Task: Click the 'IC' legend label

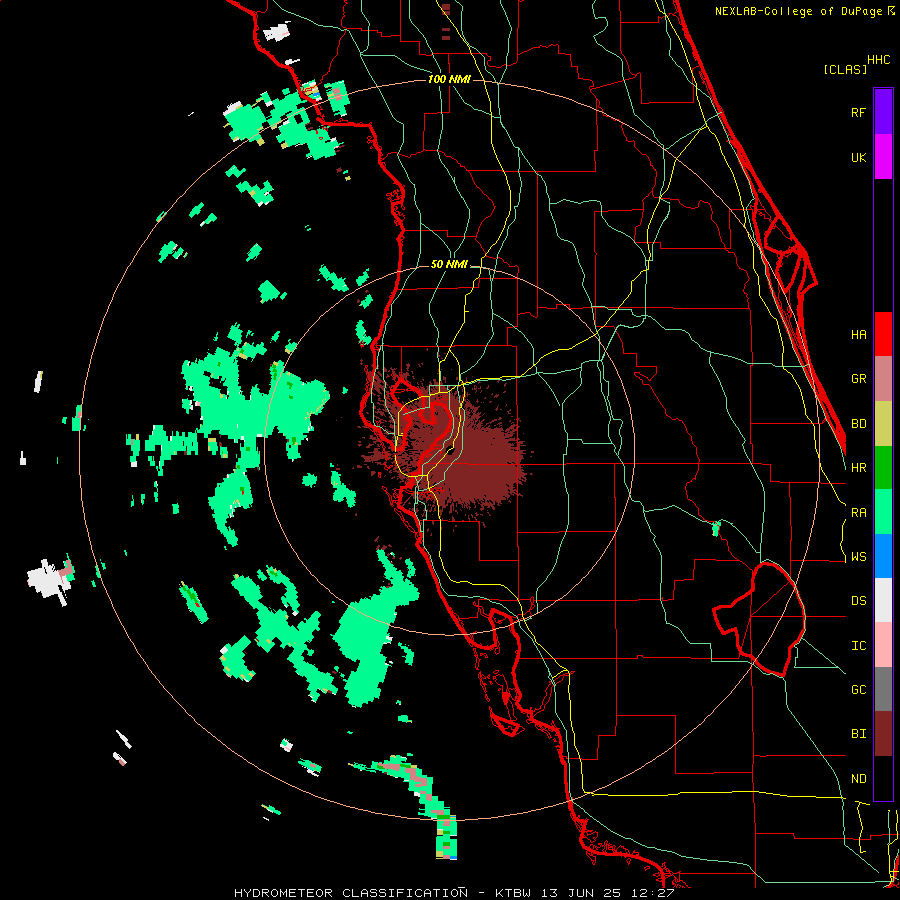Action: (859, 646)
